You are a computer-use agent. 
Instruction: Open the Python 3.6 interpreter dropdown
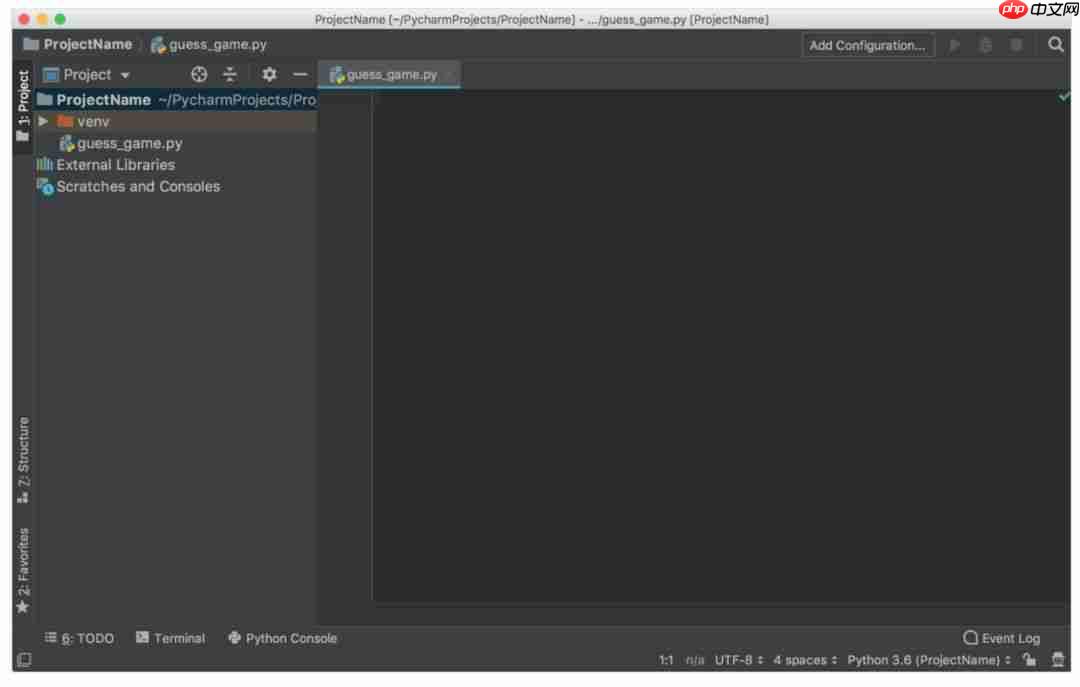pos(925,660)
